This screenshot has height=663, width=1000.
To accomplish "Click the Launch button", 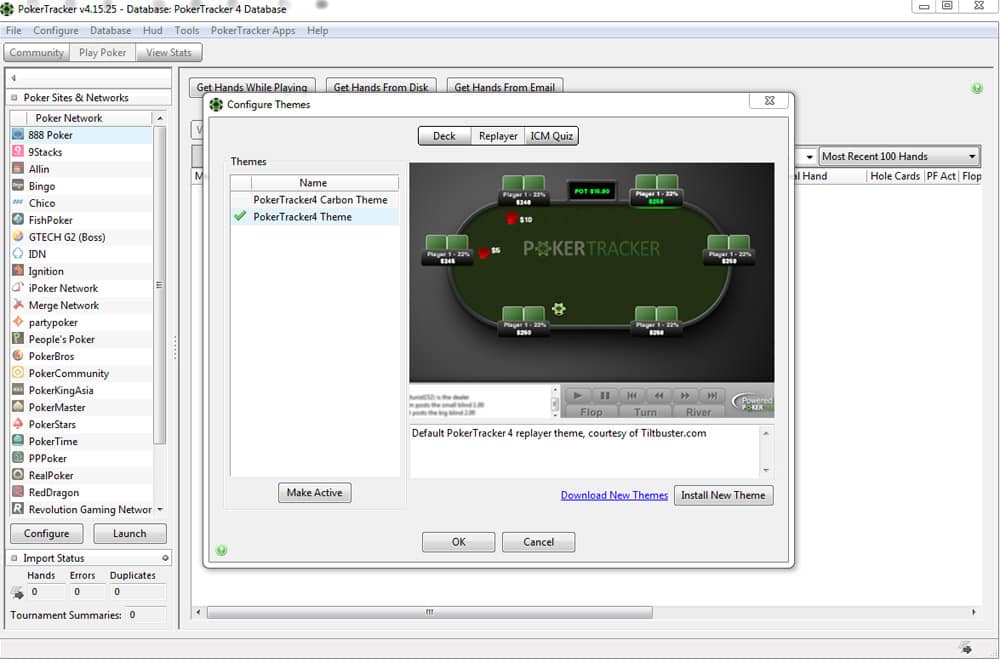I will (129, 533).
